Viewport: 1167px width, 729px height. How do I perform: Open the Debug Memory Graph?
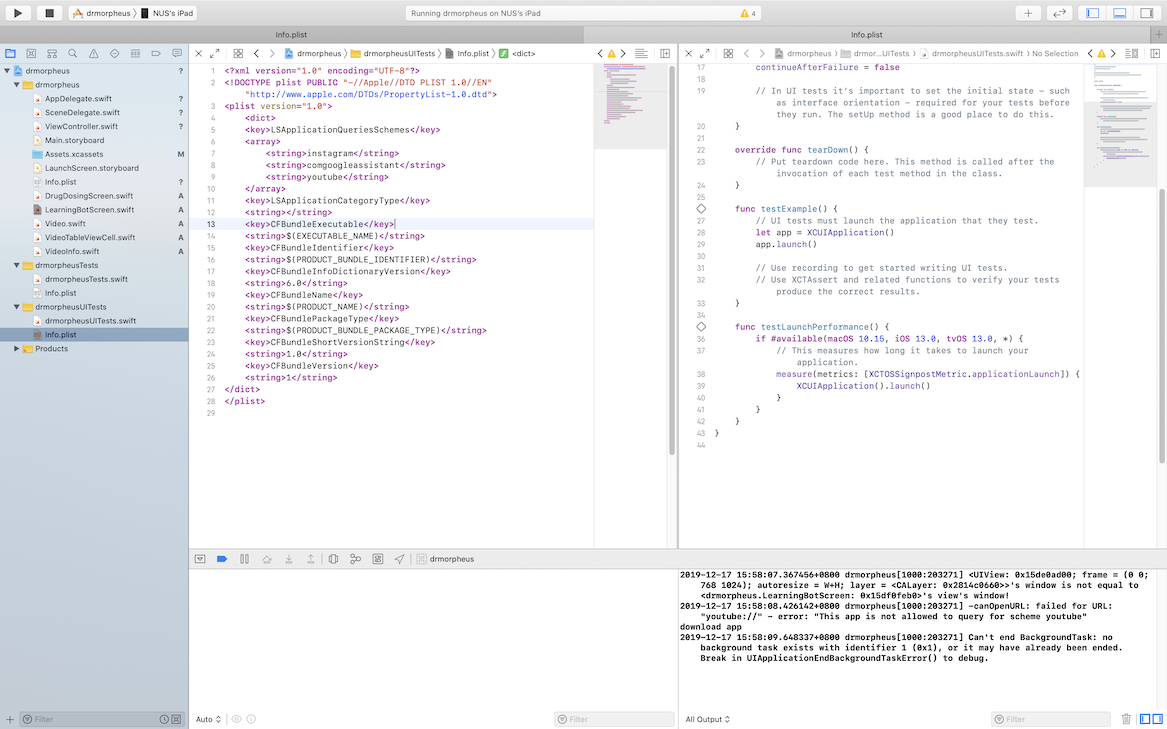click(x=355, y=559)
